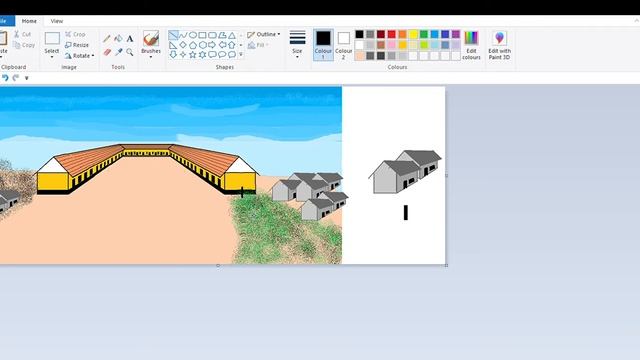The height and width of the screenshot is (360, 640).
Task: Open the File menu tab
Action: pos(5,21)
